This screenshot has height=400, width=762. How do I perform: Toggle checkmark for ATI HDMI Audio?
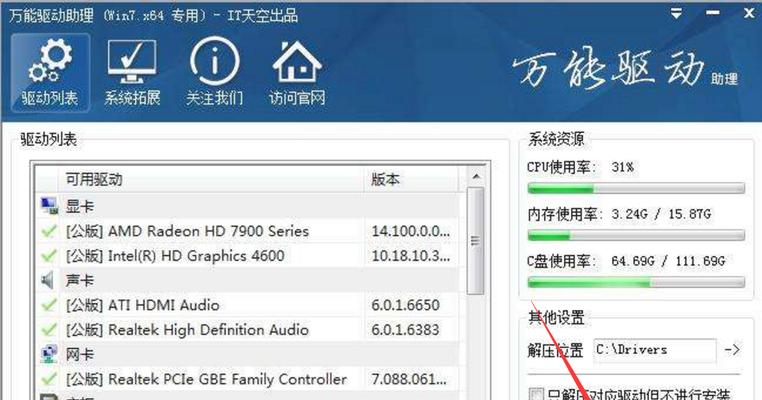(49, 305)
